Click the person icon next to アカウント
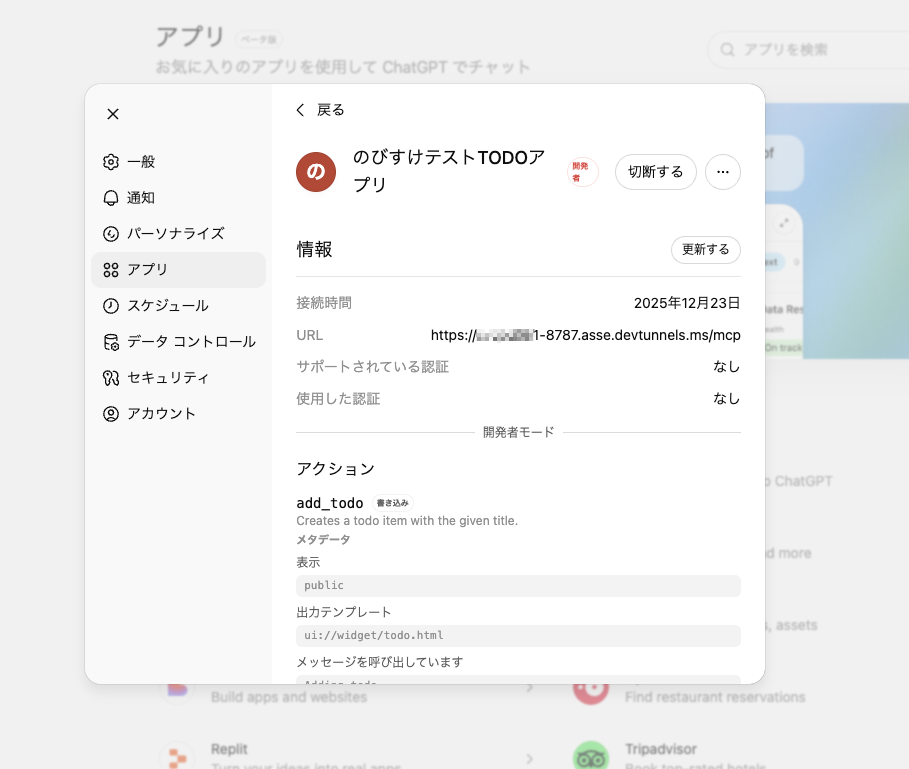909x769 pixels. point(111,414)
